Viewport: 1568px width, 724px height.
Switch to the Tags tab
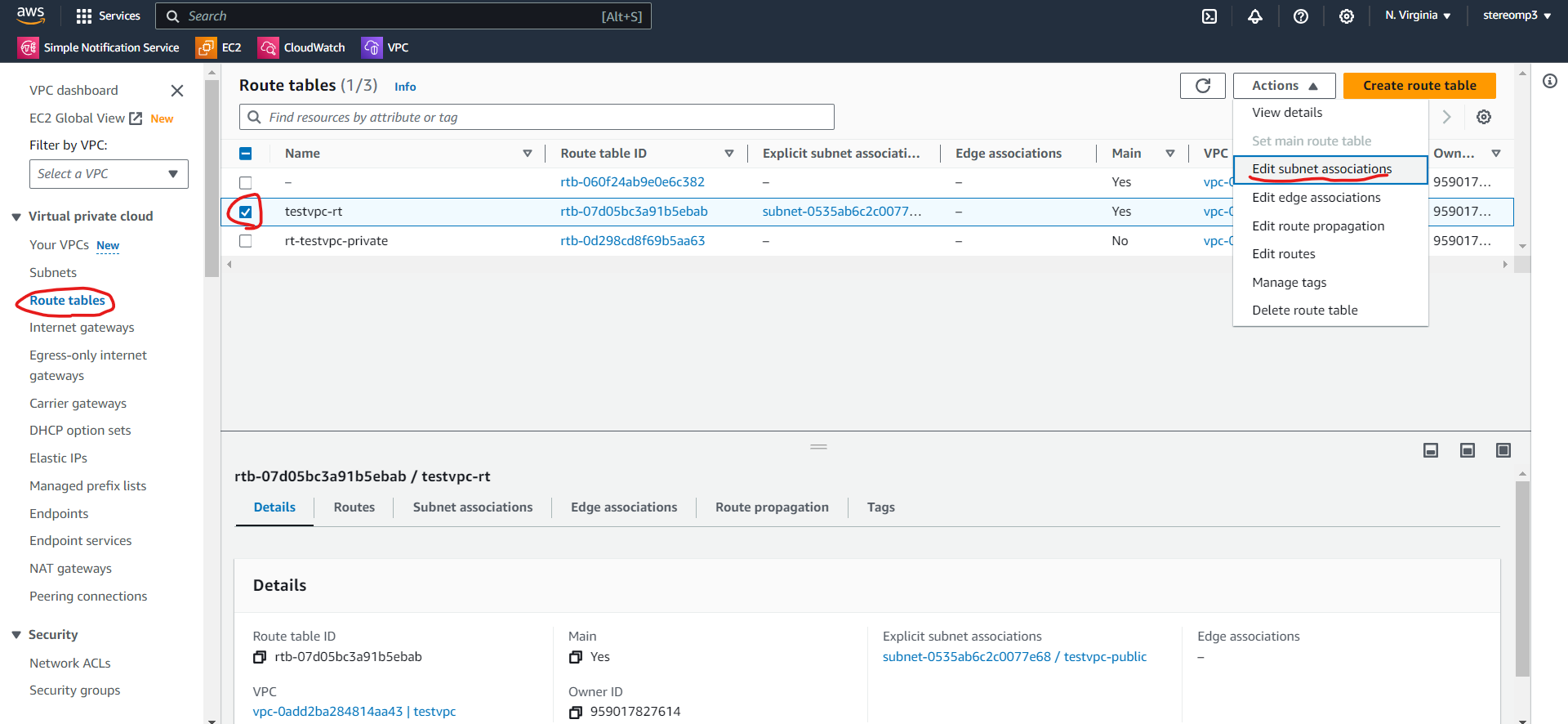881,507
